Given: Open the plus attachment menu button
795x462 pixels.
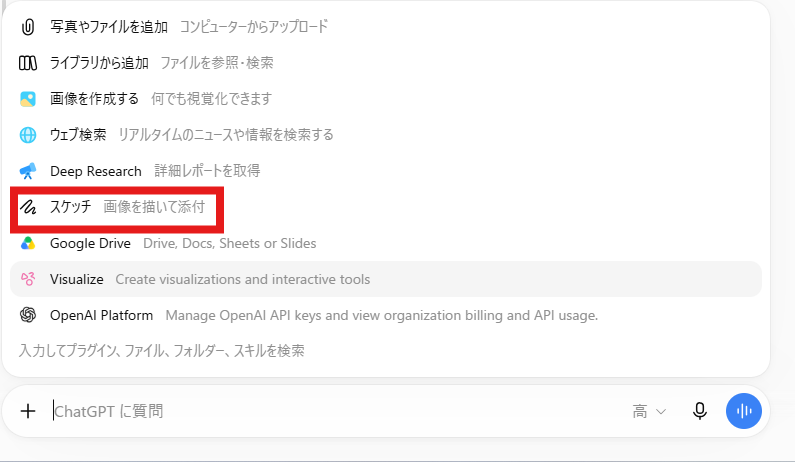Looking at the screenshot, I should click(x=28, y=411).
